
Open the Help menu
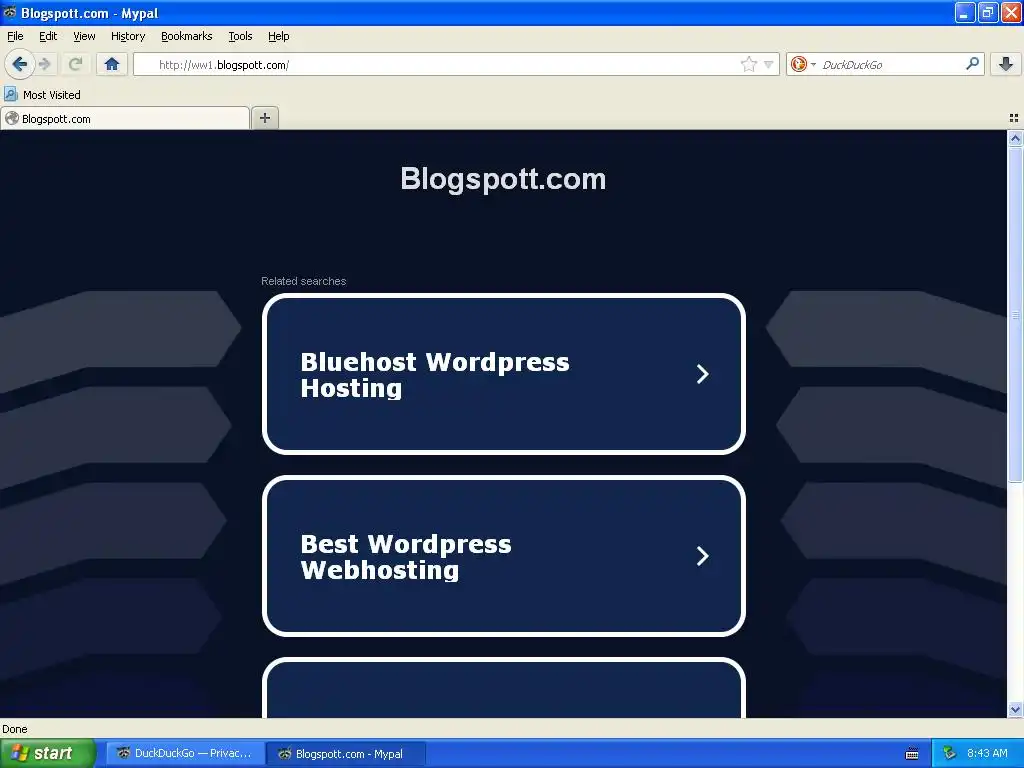[x=279, y=37]
